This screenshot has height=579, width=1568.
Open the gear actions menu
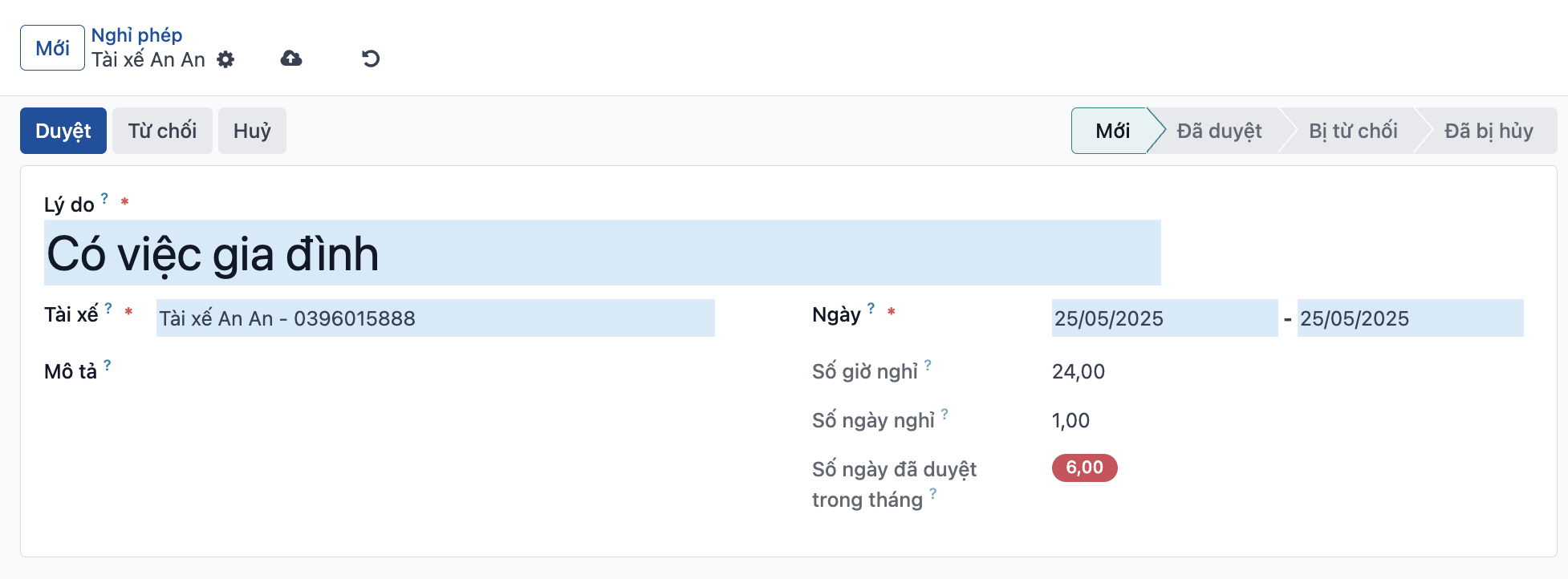pyautogui.click(x=225, y=59)
